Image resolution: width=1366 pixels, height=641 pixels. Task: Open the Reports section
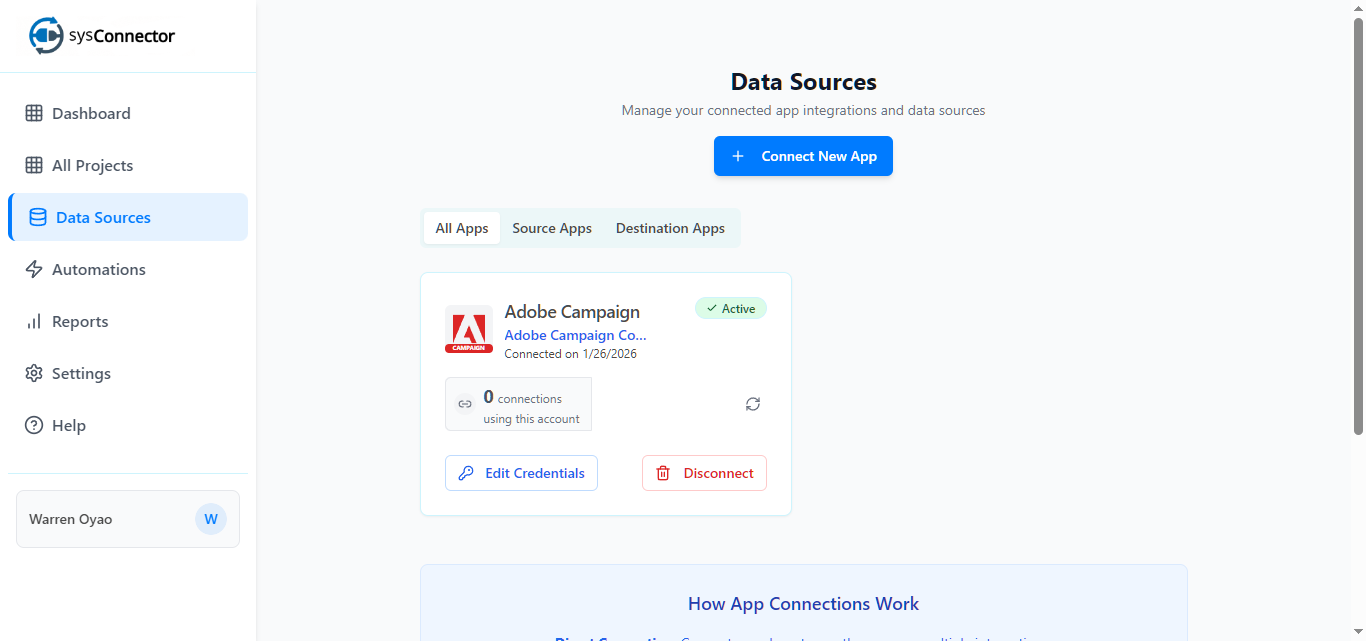tap(128, 321)
